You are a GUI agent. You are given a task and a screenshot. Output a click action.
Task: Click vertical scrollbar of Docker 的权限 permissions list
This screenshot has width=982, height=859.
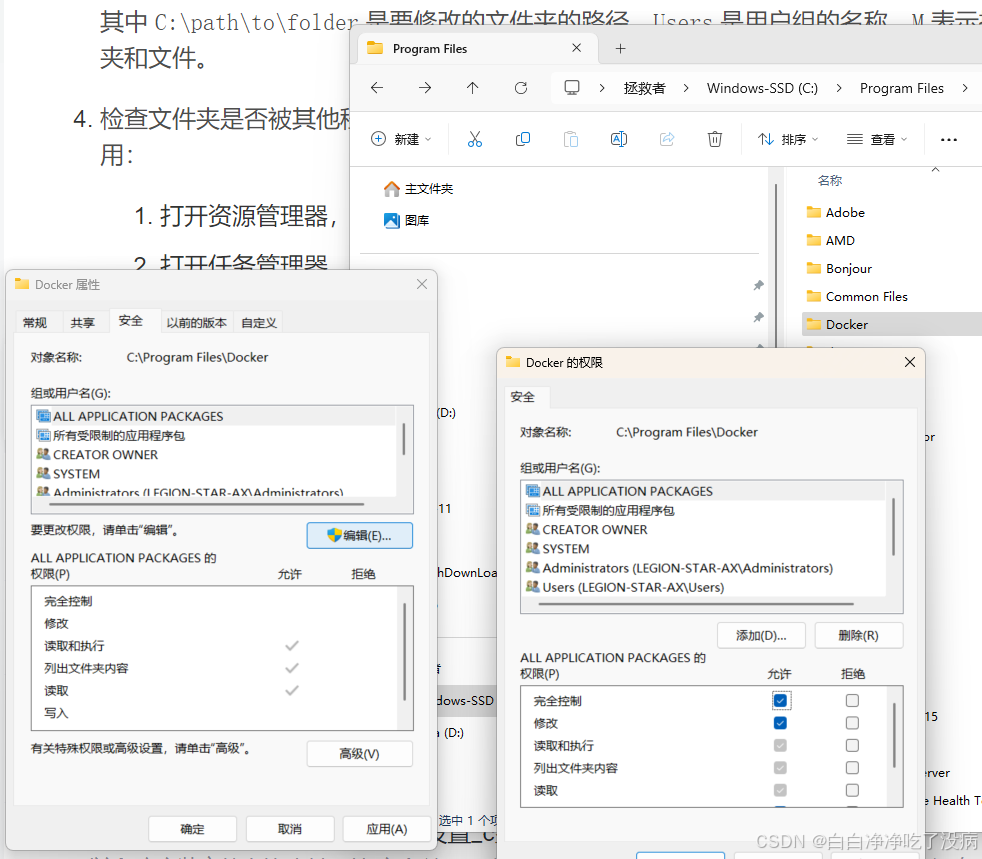[894, 735]
